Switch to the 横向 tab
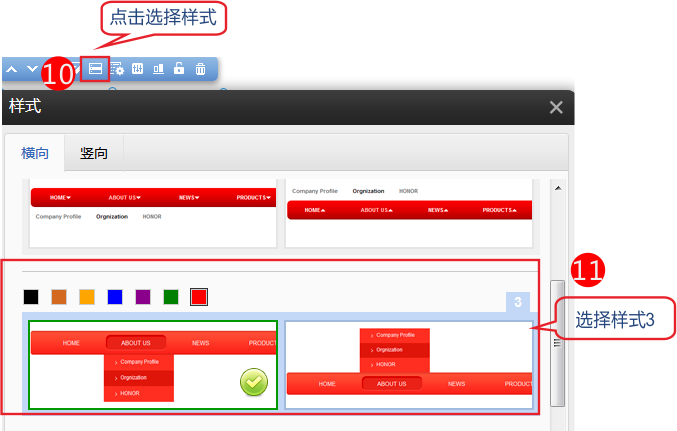 [x=35, y=153]
